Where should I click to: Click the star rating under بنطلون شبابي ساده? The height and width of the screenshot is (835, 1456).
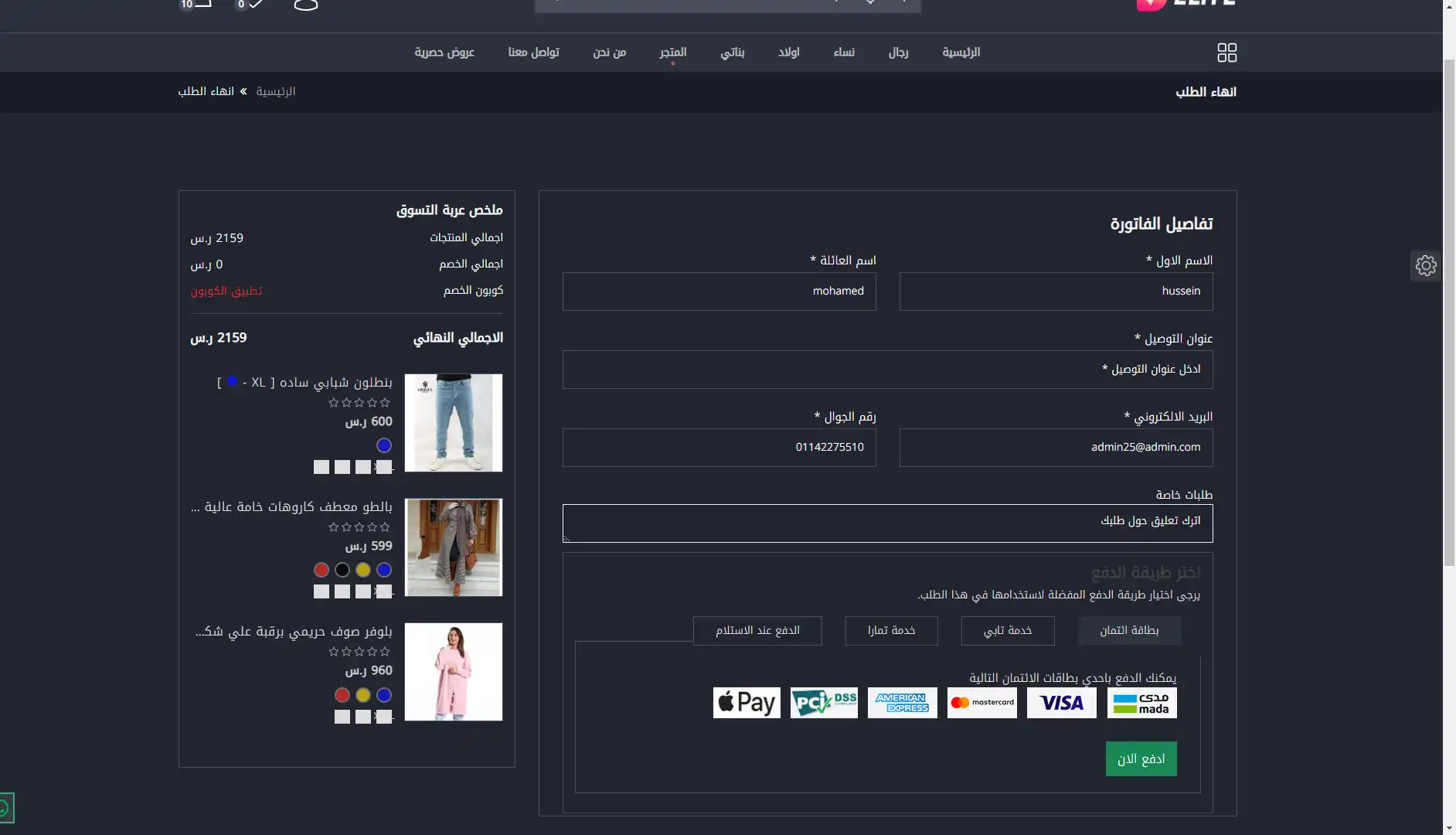(359, 403)
